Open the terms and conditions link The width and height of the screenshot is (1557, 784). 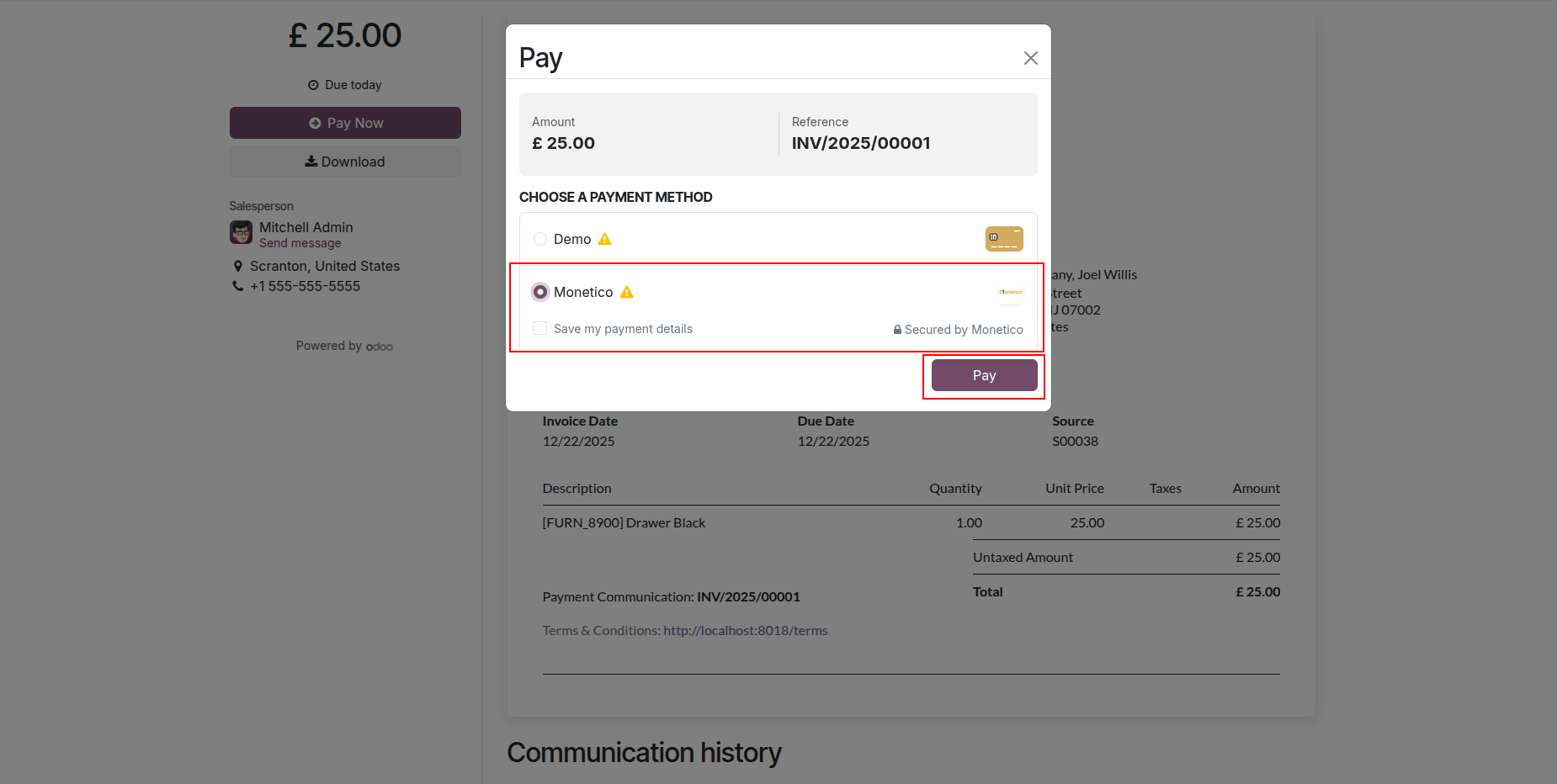pos(745,630)
